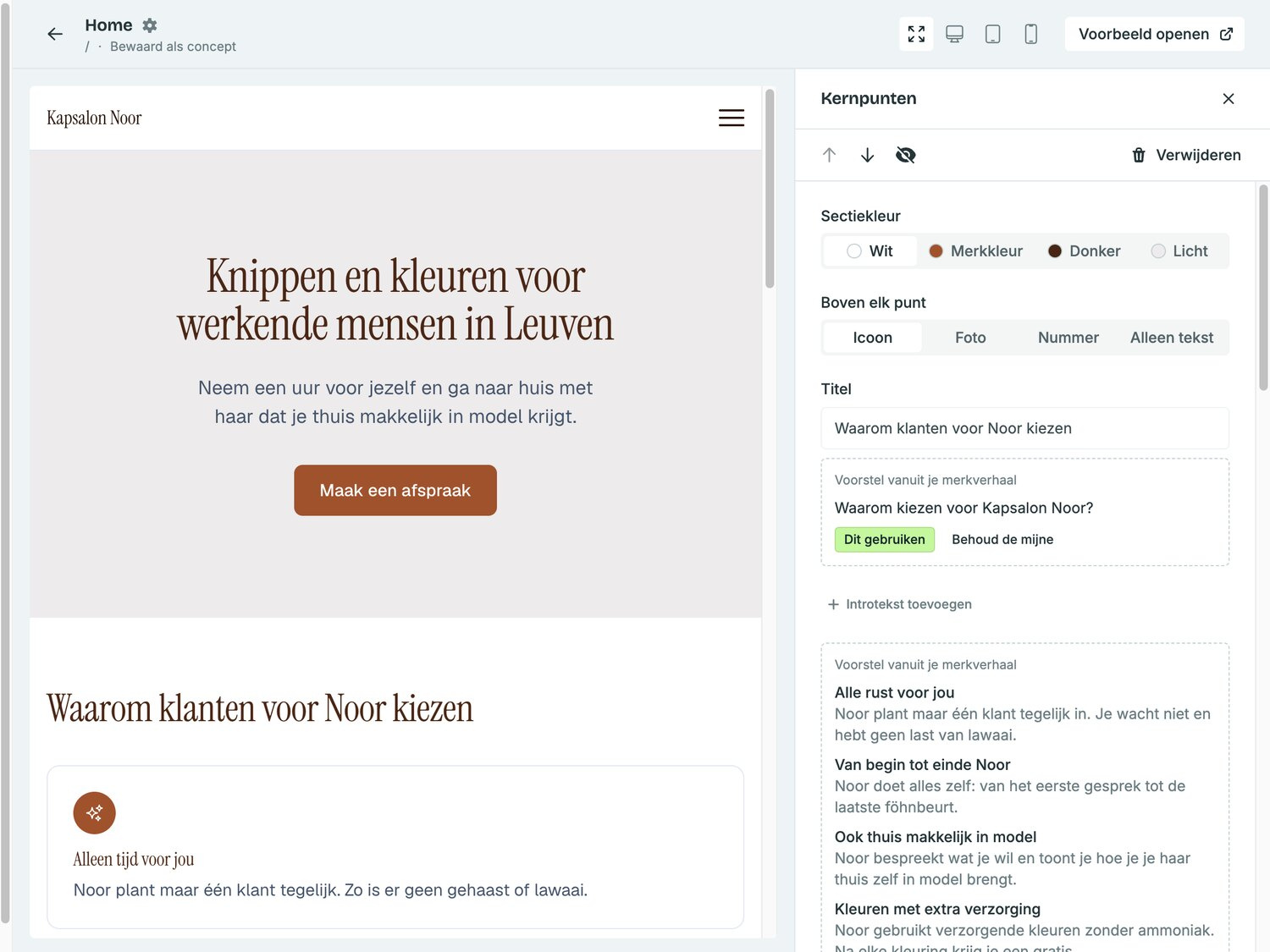Click the preview pane scrollbar
The height and width of the screenshot is (952, 1270).
[770, 188]
